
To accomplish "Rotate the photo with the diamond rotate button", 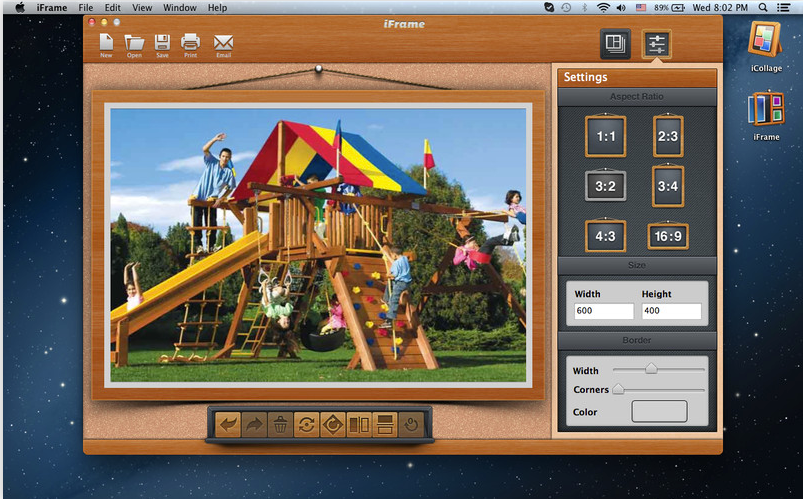I will tap(333, 425).
